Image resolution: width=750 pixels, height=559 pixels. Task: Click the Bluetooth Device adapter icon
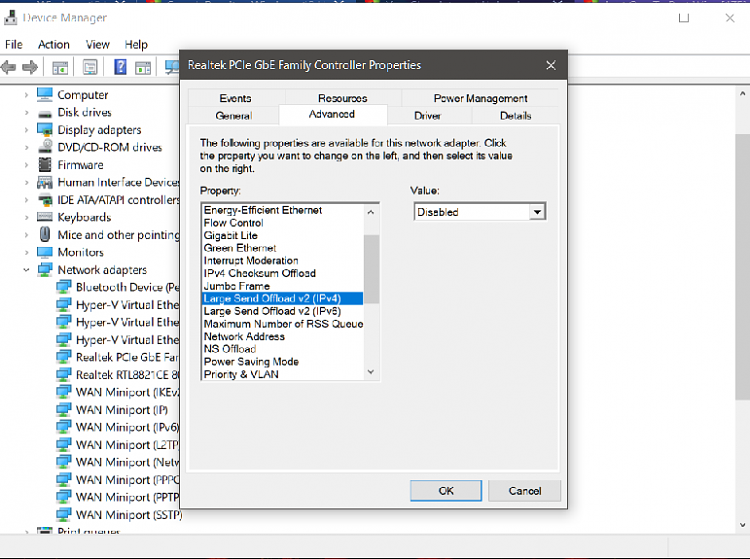(63, 287)
